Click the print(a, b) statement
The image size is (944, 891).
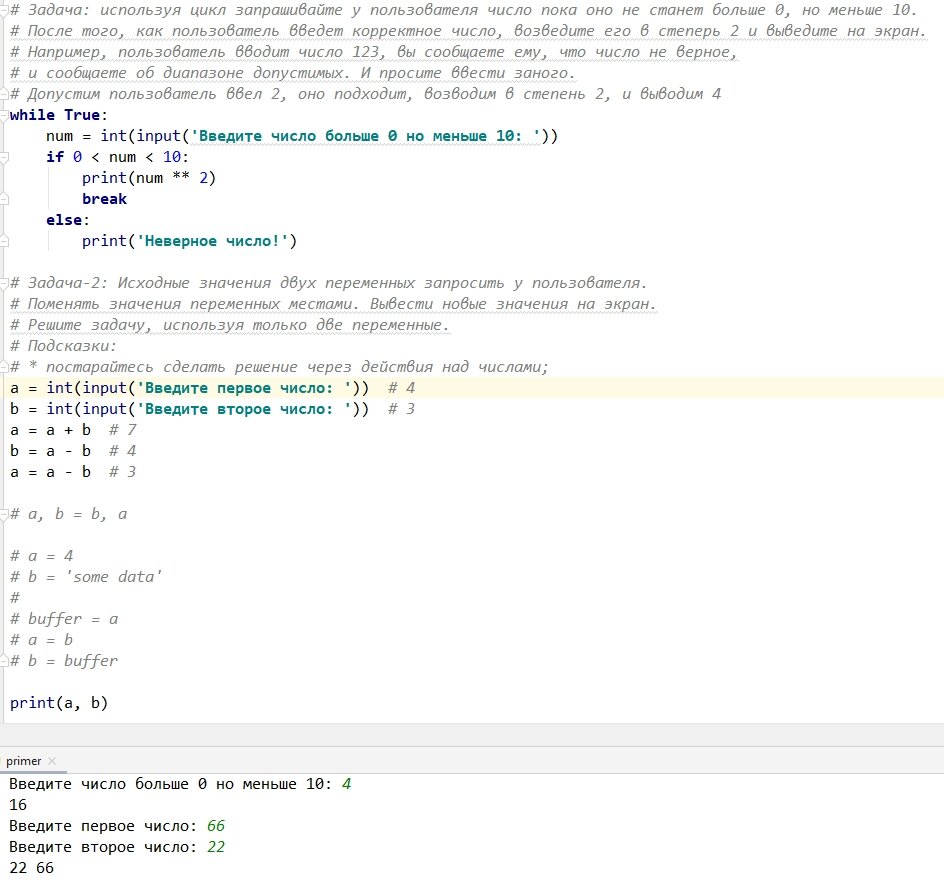pyautogui.click(x=58, y=703)
